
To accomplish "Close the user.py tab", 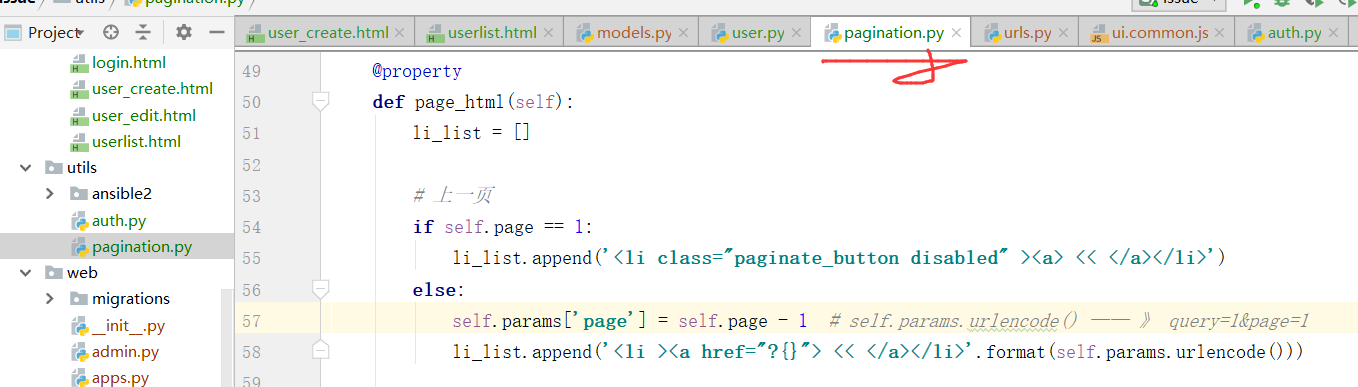I will (797, 33).
